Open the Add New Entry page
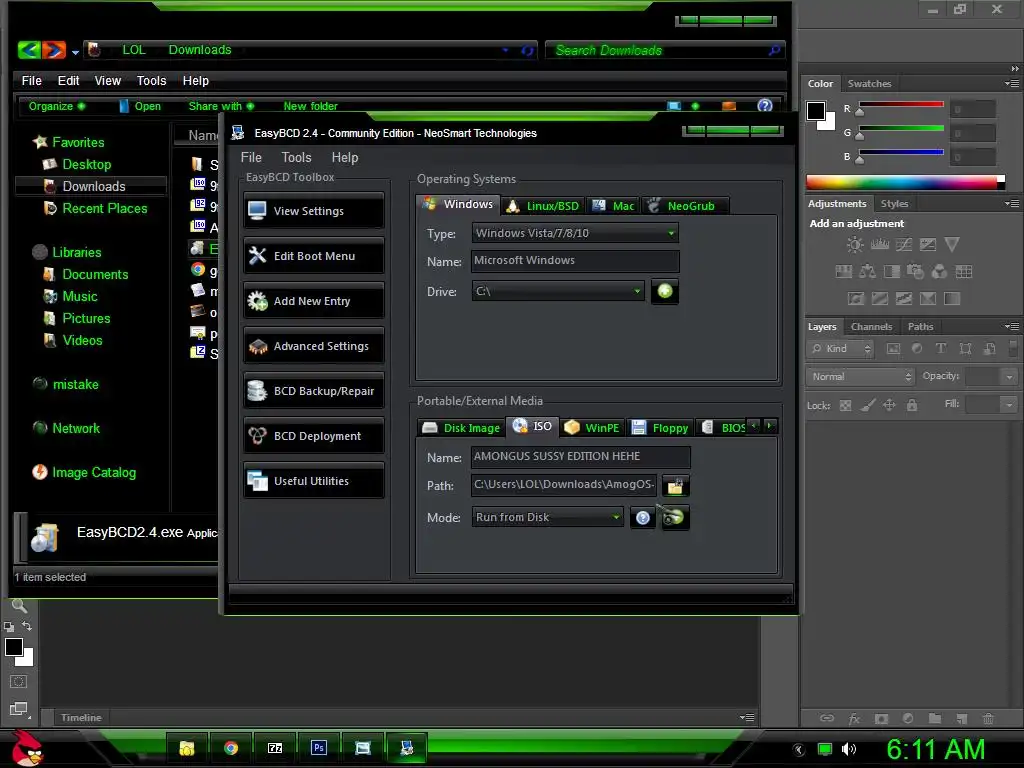 pos(313,301)
